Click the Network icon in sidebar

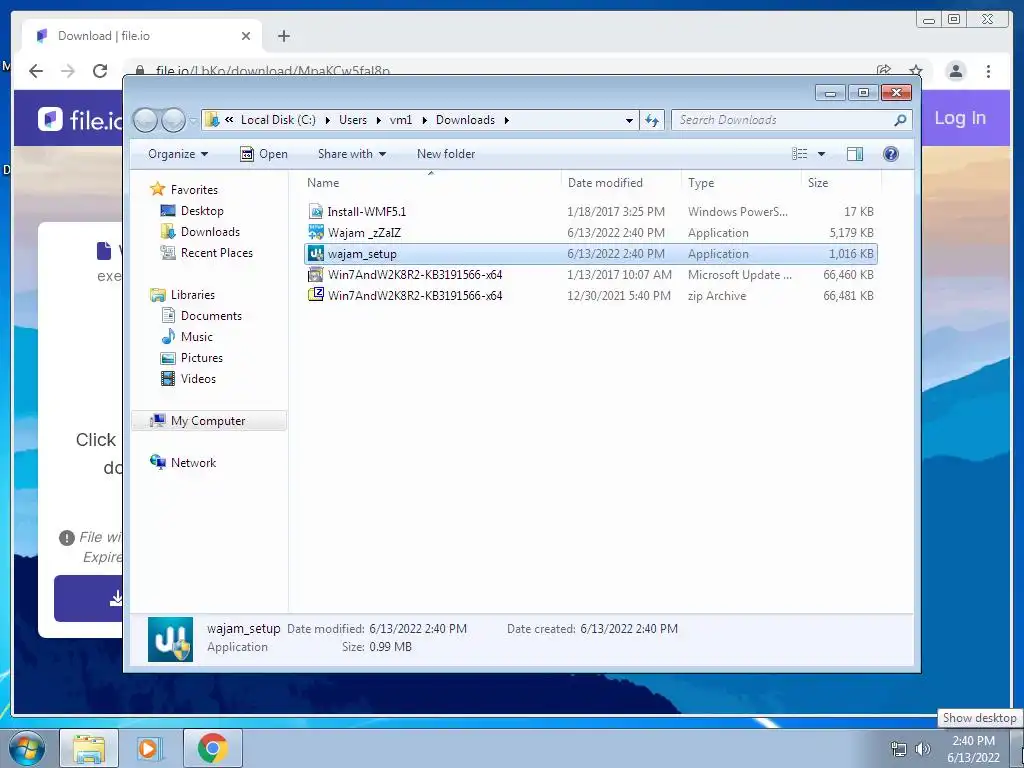click(x=157, y=462)
